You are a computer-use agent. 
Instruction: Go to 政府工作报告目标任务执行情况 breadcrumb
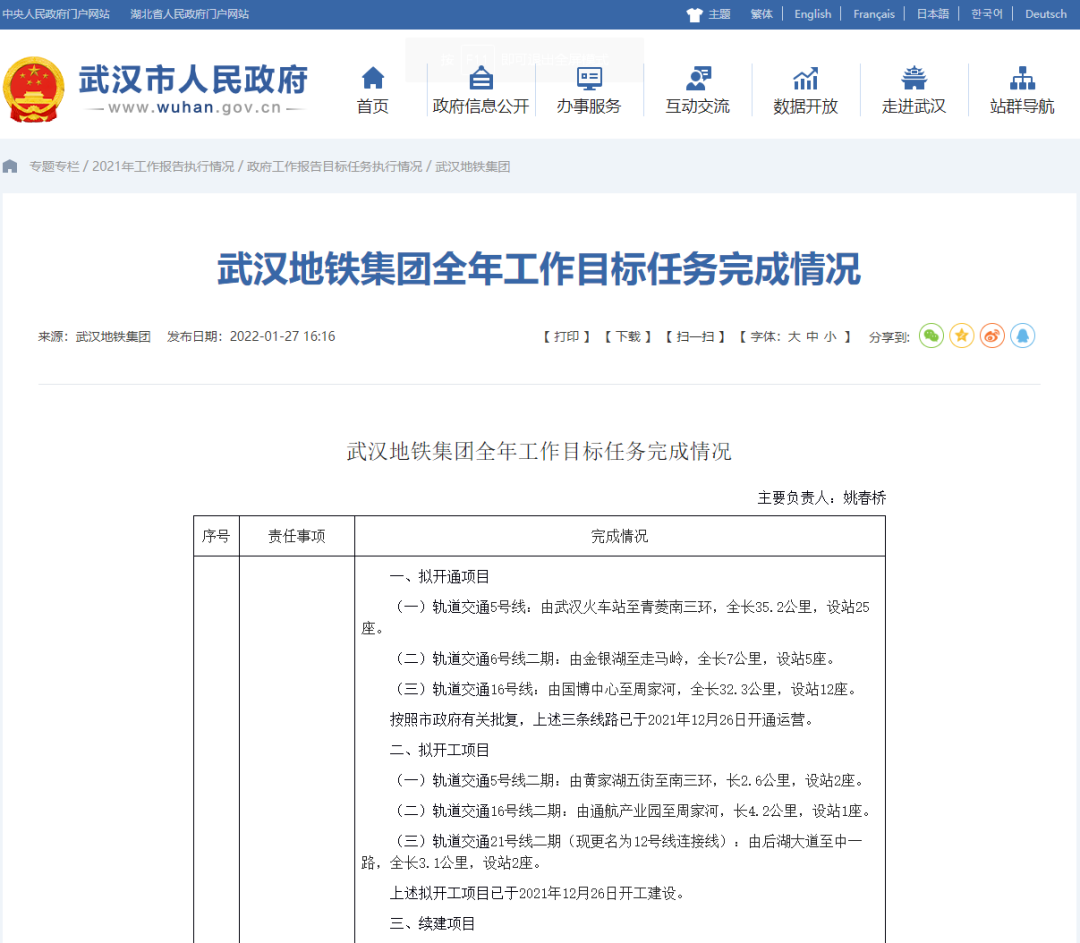tap(335, 167)
